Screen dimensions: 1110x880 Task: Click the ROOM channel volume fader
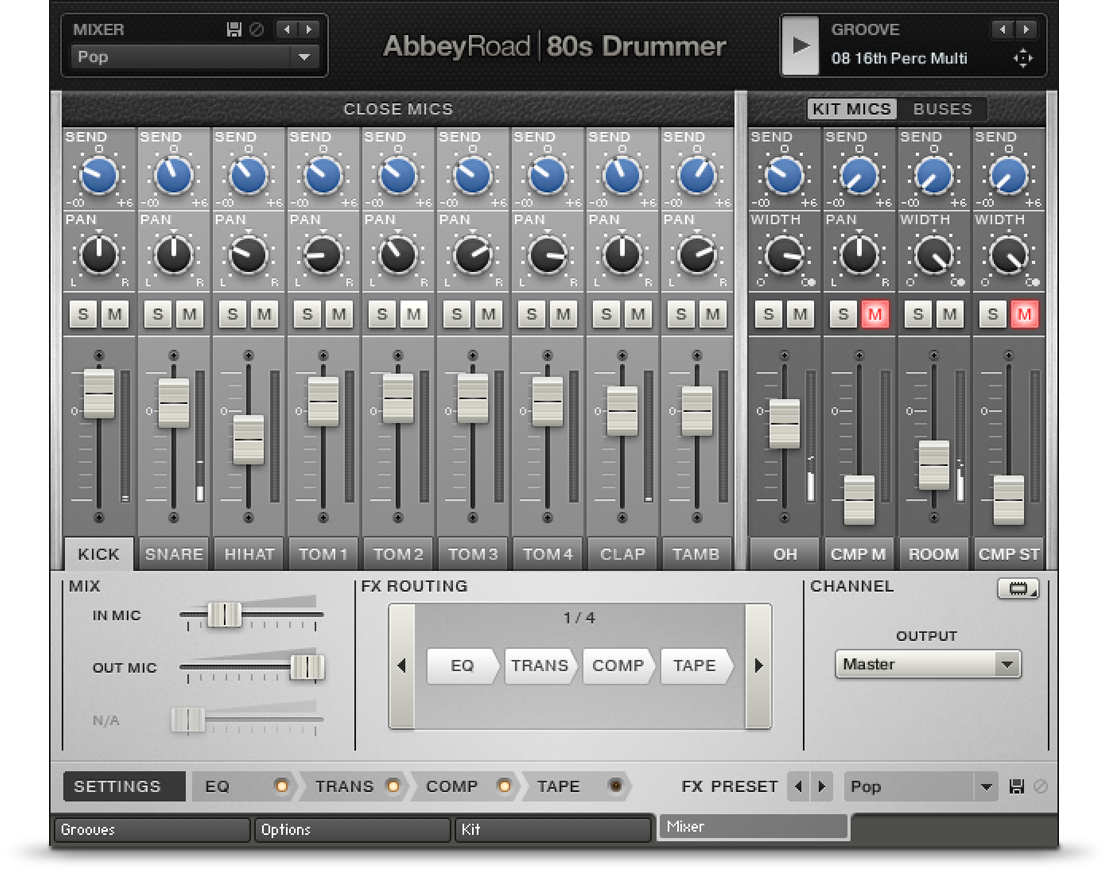point(934,464)
